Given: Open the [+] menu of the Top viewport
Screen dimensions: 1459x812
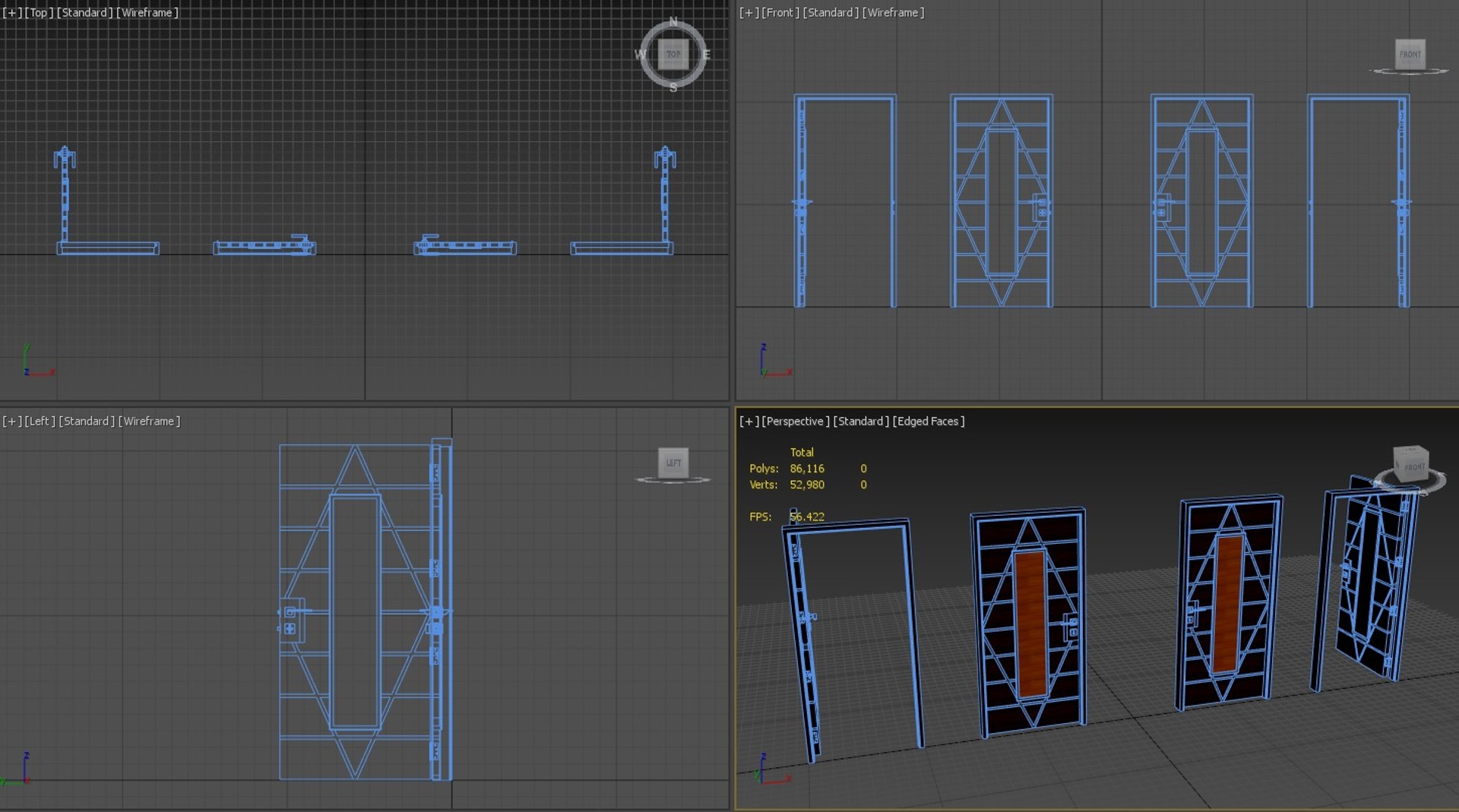Looking at the screenshot, I should [12, 13].
